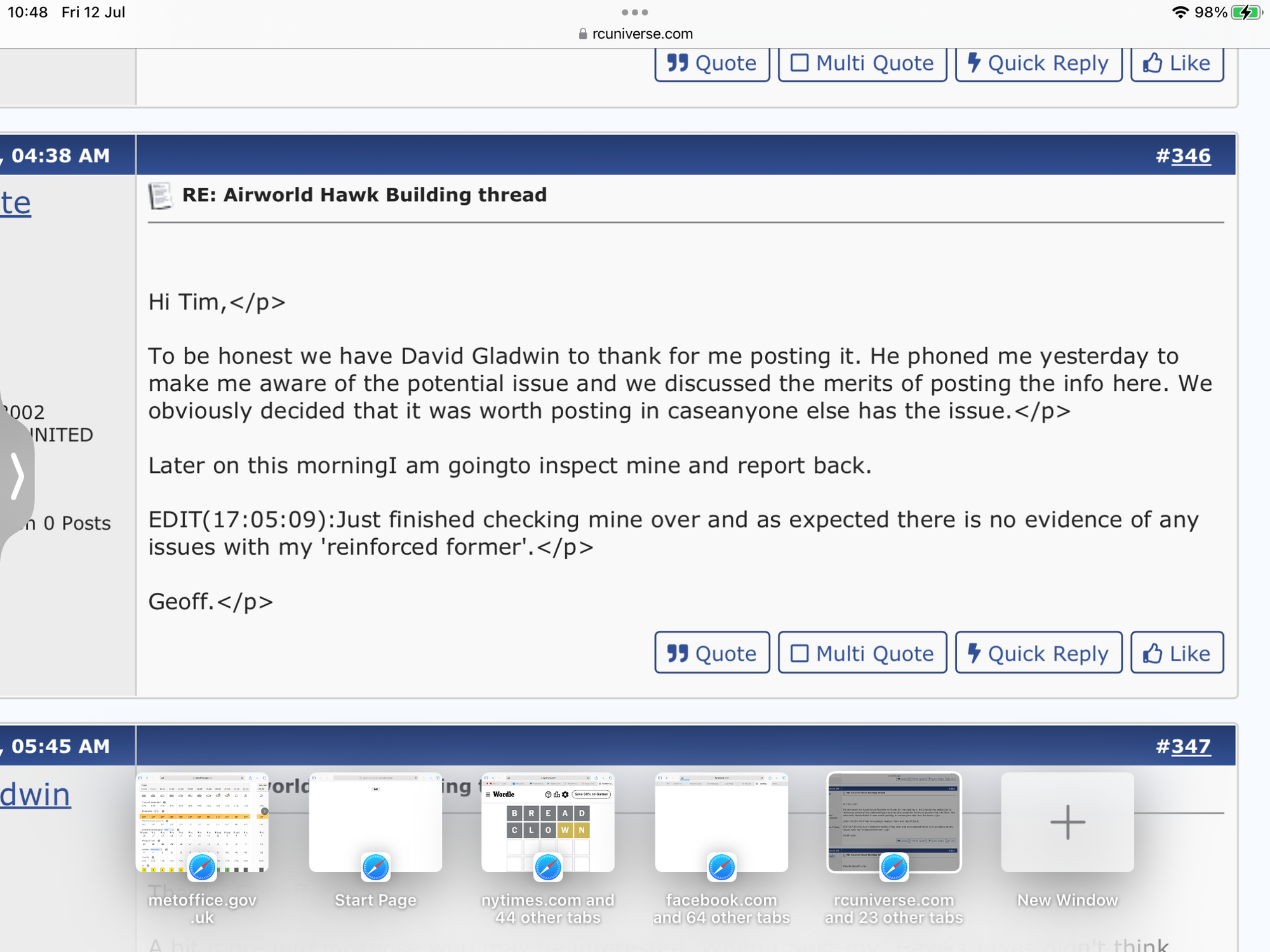
Task: Open post #347 permalink
Action: tap(1191, 746)
